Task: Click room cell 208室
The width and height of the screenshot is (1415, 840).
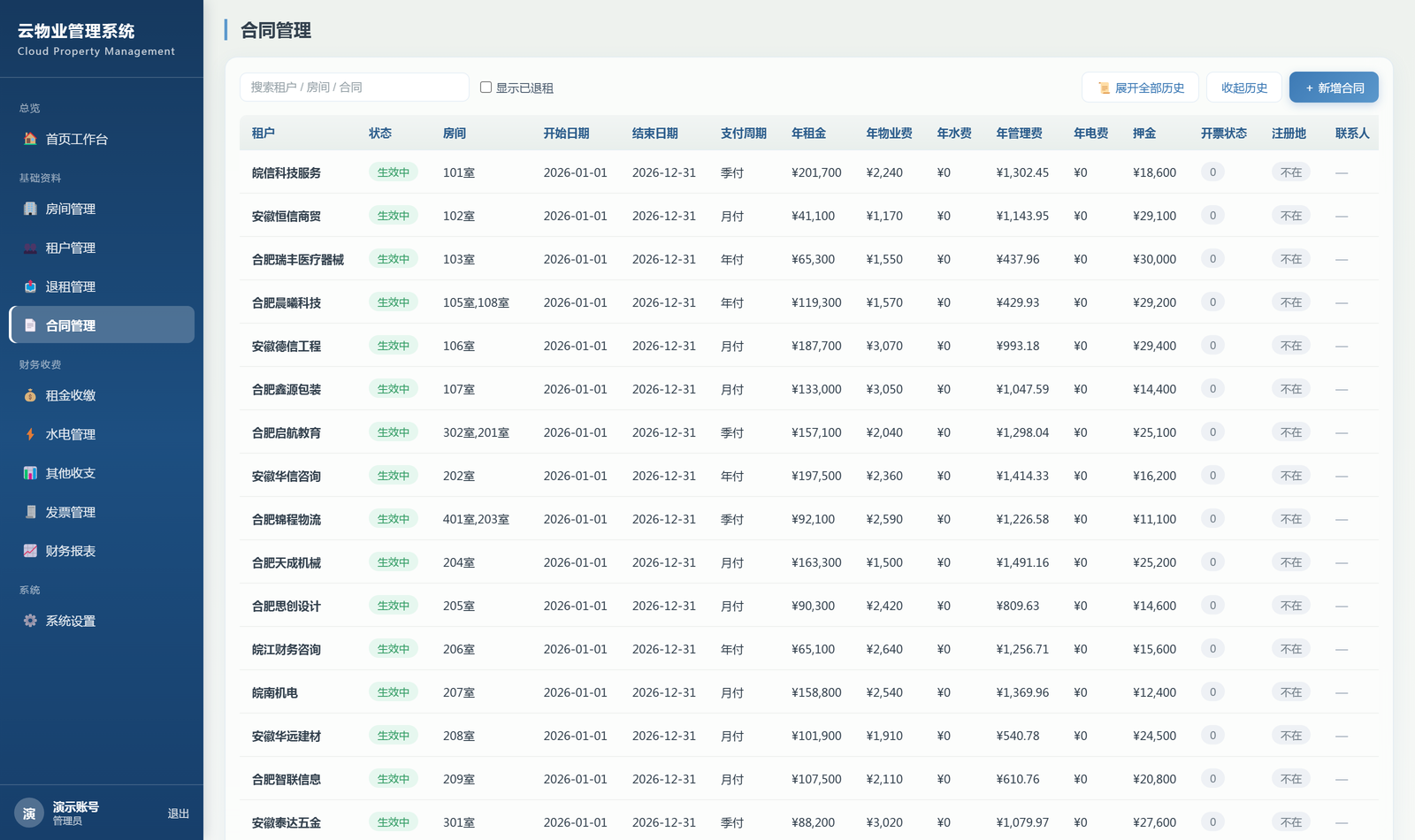Action: coord(459,737)
